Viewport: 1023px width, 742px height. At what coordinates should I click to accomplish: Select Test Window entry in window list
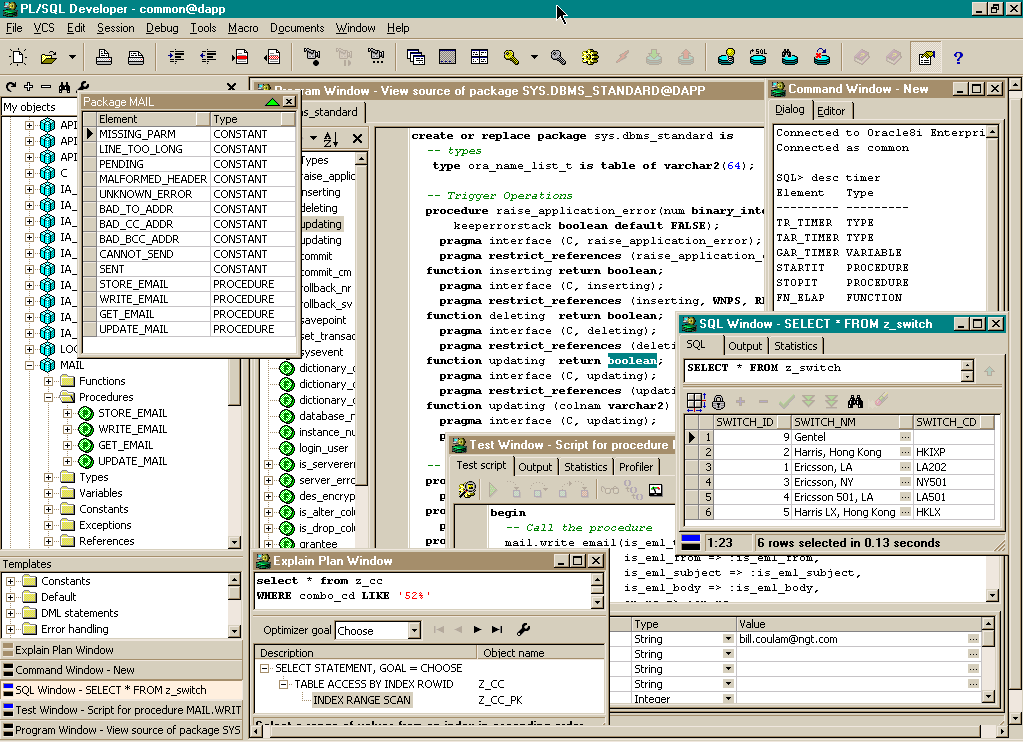122,710
